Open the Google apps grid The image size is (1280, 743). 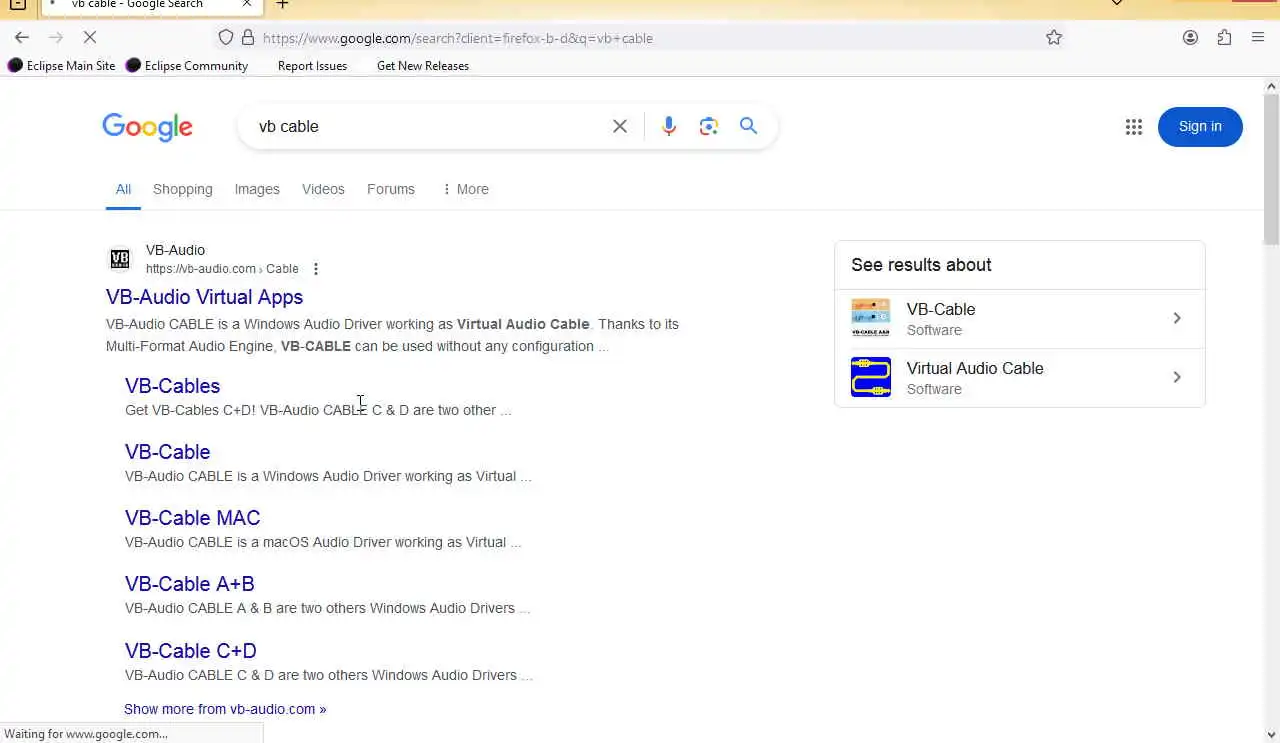1133,127
